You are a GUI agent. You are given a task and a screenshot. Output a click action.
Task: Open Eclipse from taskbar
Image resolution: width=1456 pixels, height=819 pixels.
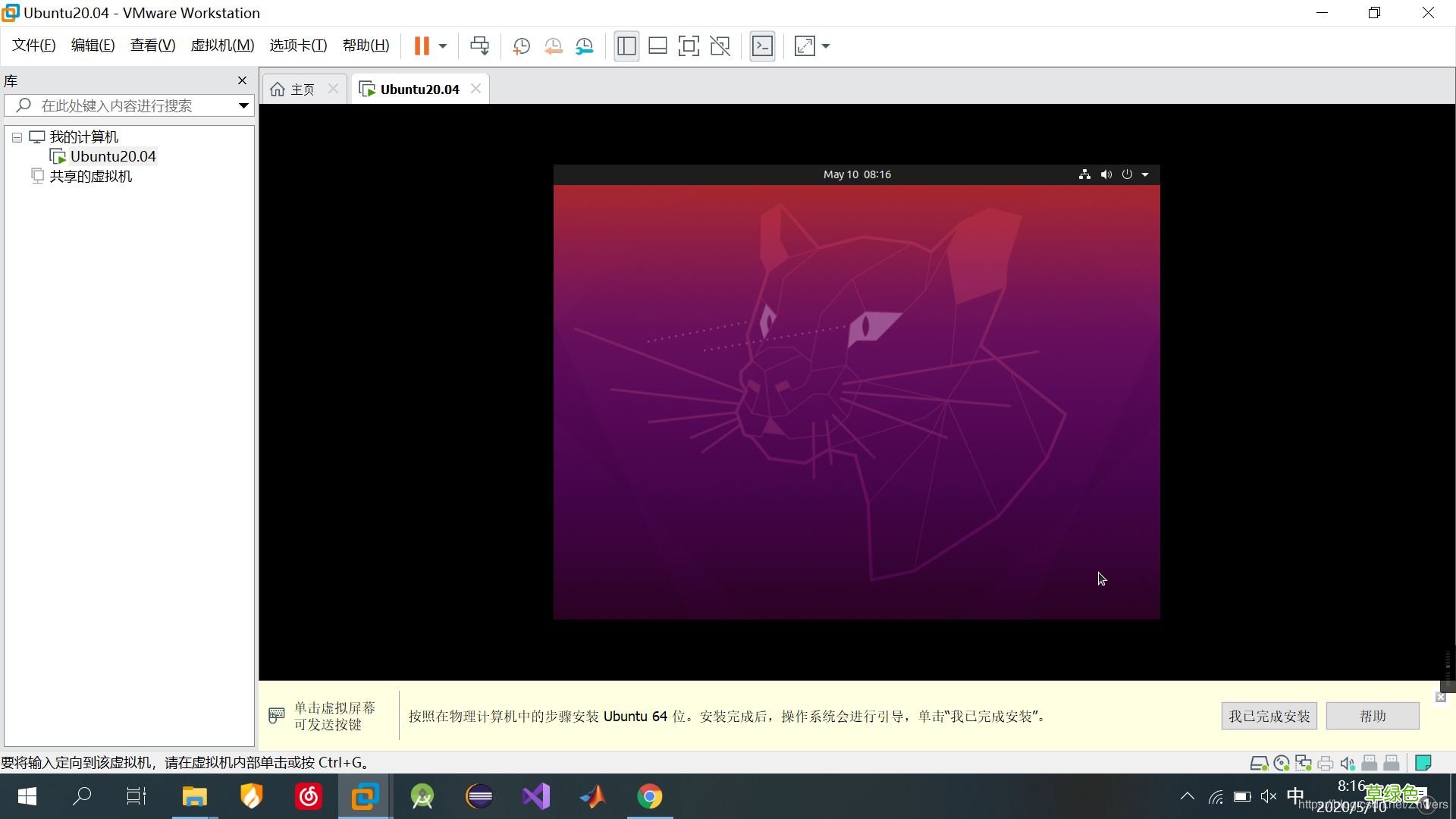479,796
